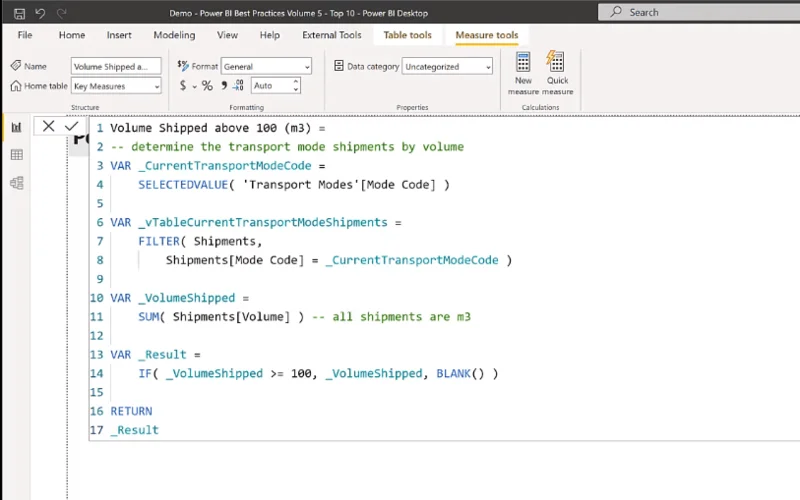Click SELECTEDVALUE function on line 4
The width and height of the screenshot is (800, 500).
click(183, 184)
